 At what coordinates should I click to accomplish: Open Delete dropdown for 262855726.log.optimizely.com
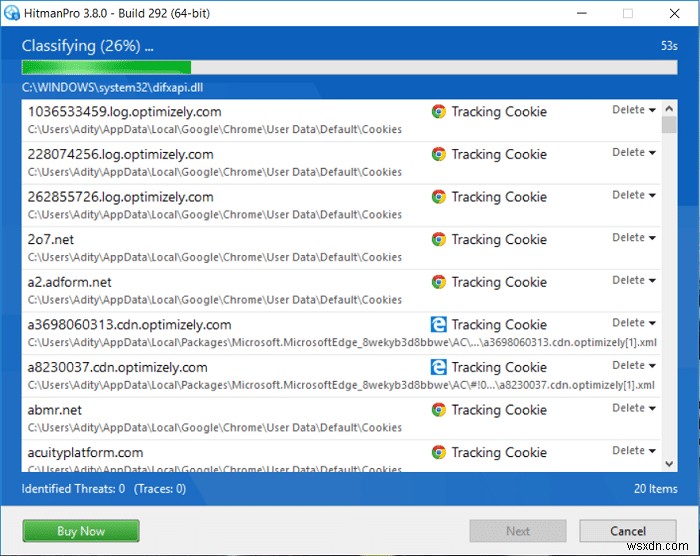coord(633,195)
